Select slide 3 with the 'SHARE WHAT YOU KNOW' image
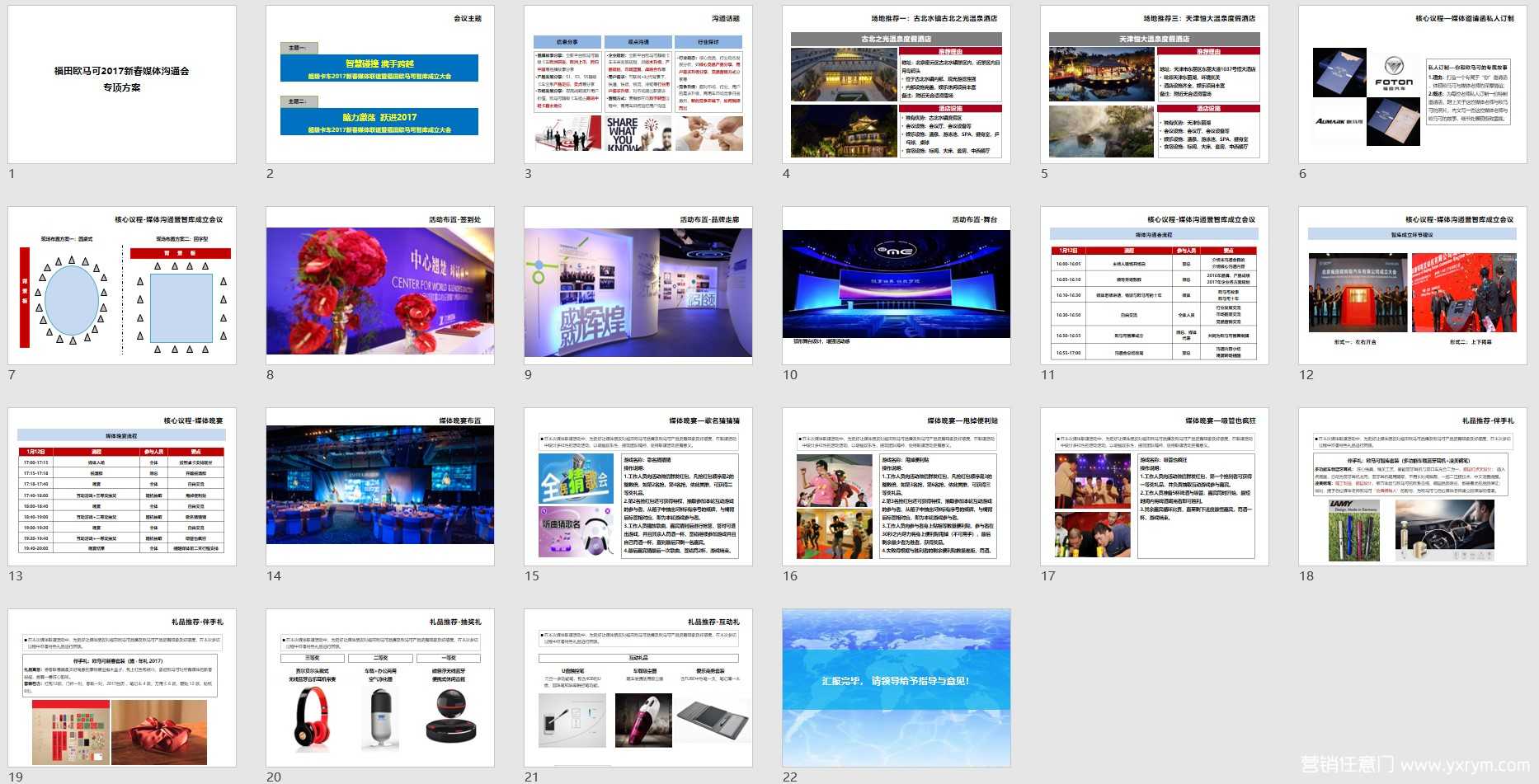Image resolution: width=1539 pixels, height=784 pixels. point(638,84)
